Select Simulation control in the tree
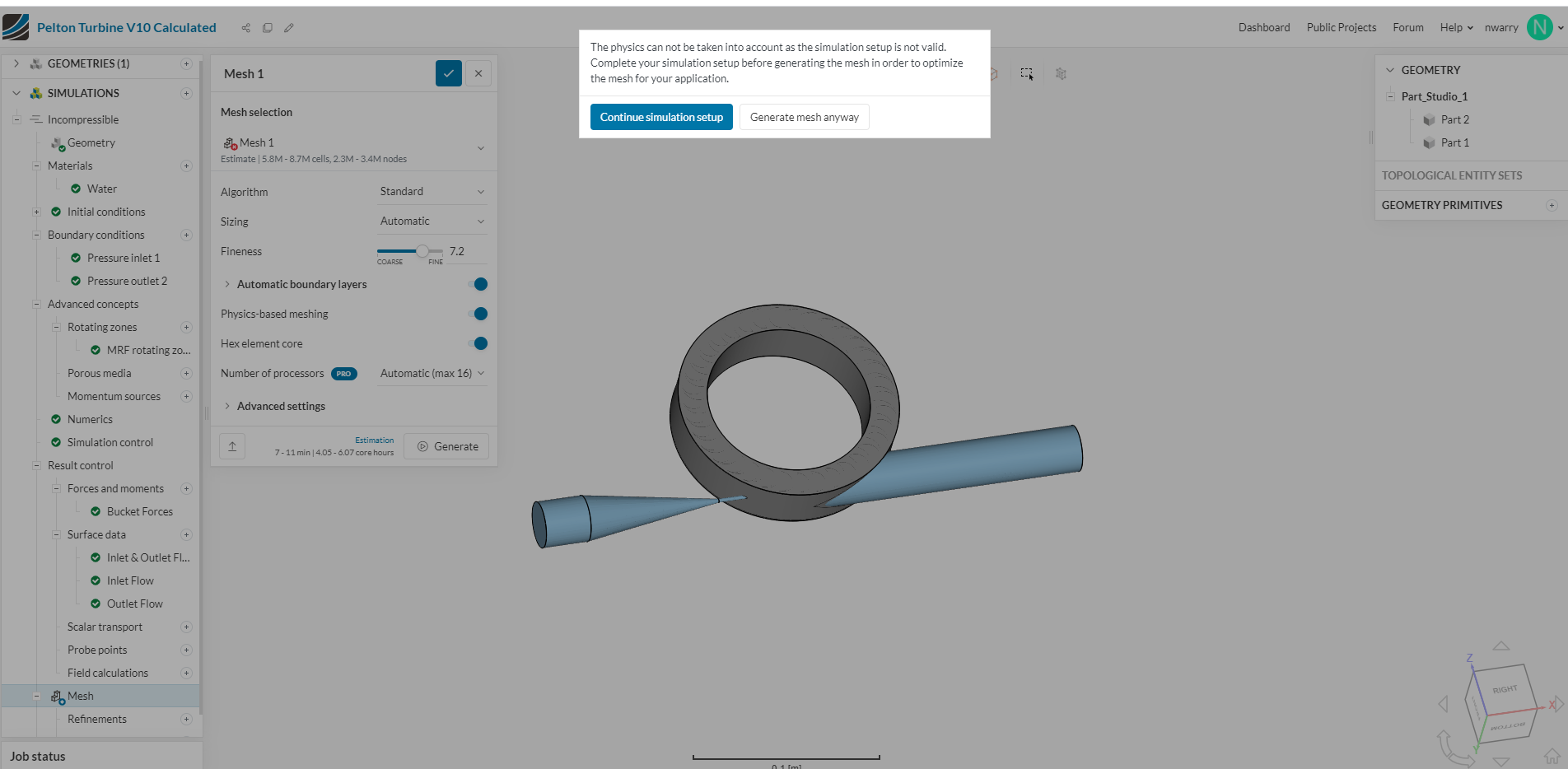Viewport: 1568px width, 769px height. (110, 442)
